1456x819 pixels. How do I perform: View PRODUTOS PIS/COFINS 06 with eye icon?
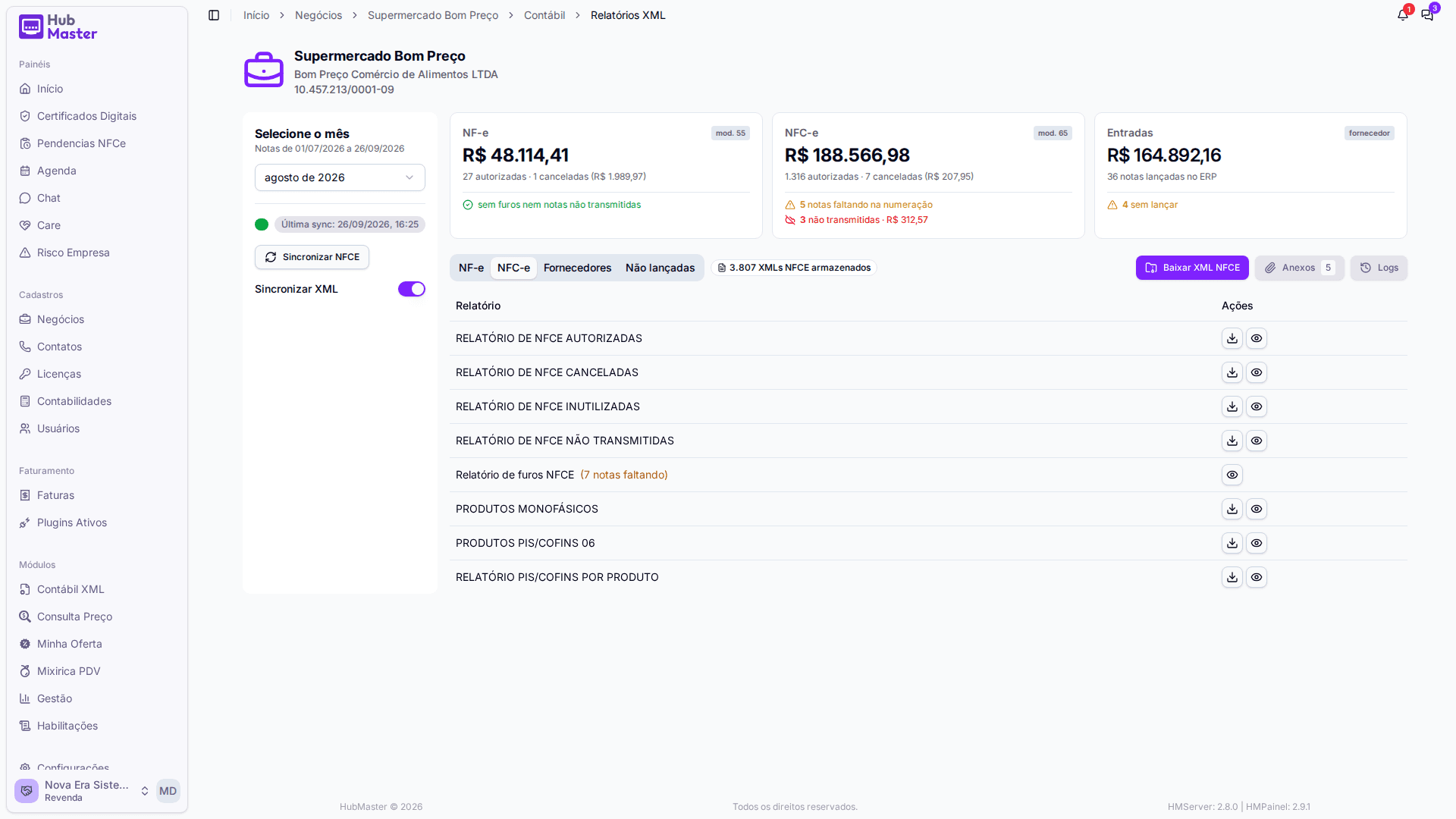pos(1257,543)
